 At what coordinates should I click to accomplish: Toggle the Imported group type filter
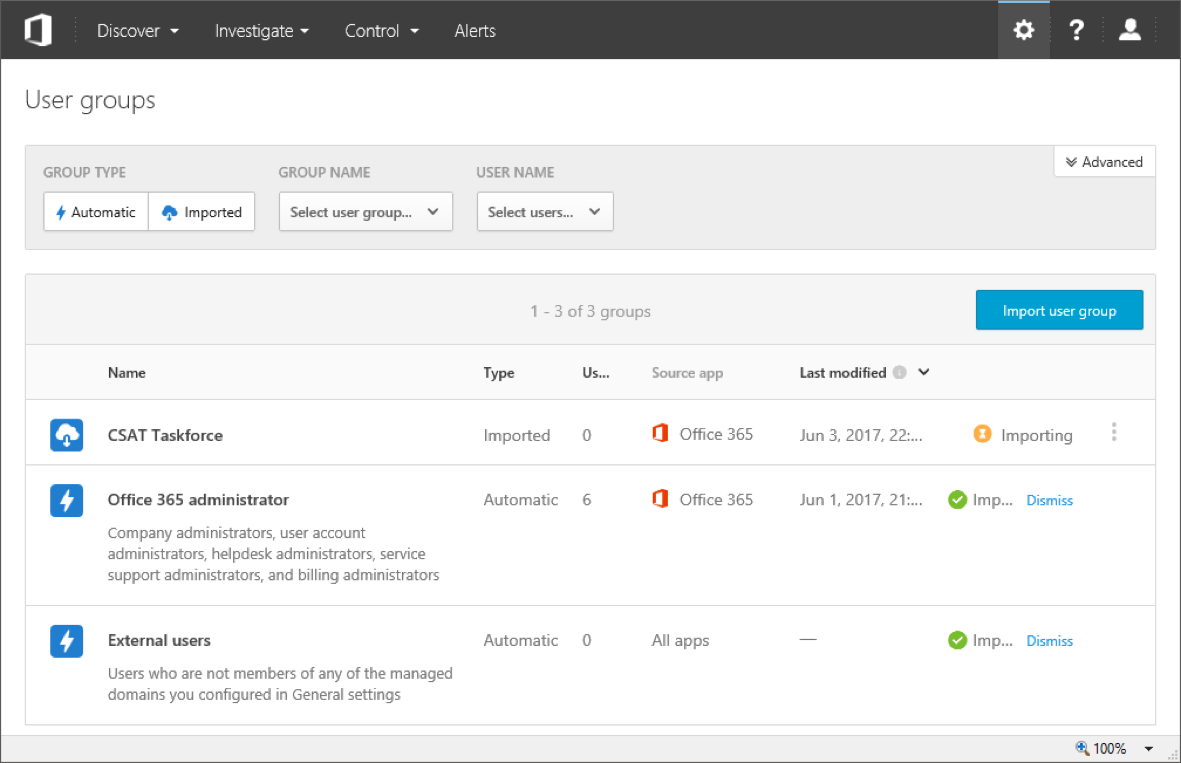pyautogui.click(x=201, y=211)
